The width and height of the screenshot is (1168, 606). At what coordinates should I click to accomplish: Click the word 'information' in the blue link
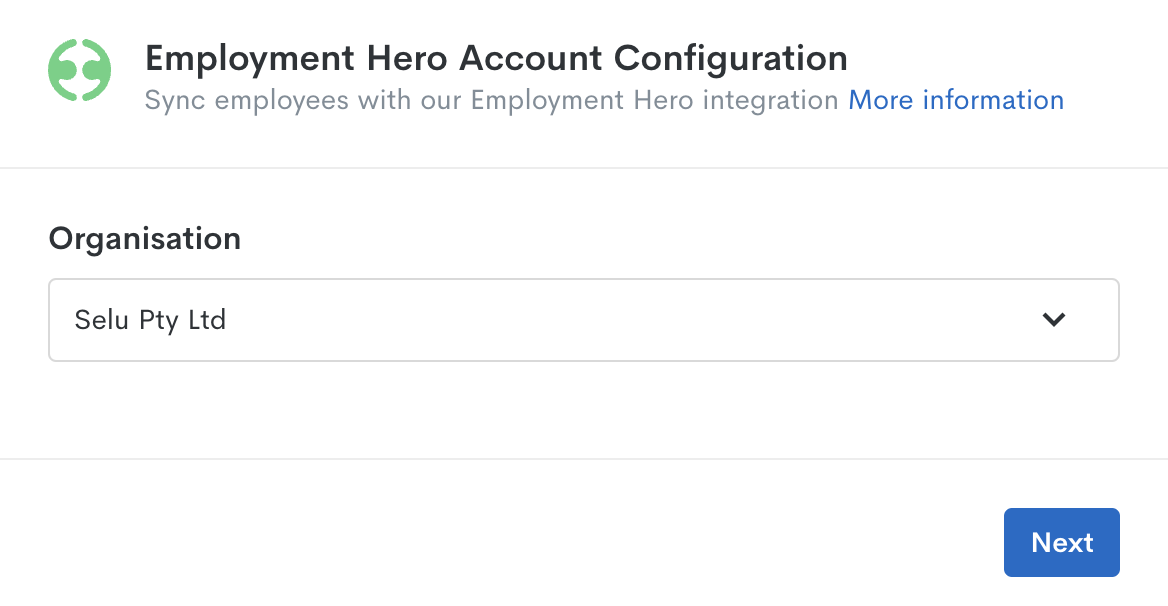[x=993, y=100]
